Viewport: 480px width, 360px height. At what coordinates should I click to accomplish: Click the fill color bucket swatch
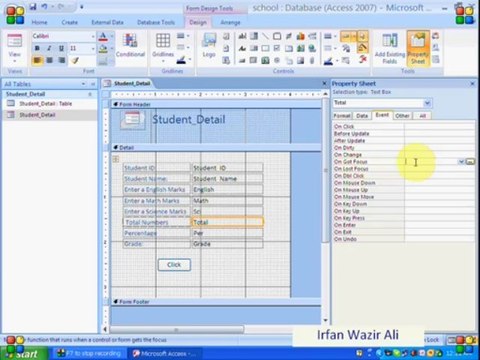tap(103, 49)
